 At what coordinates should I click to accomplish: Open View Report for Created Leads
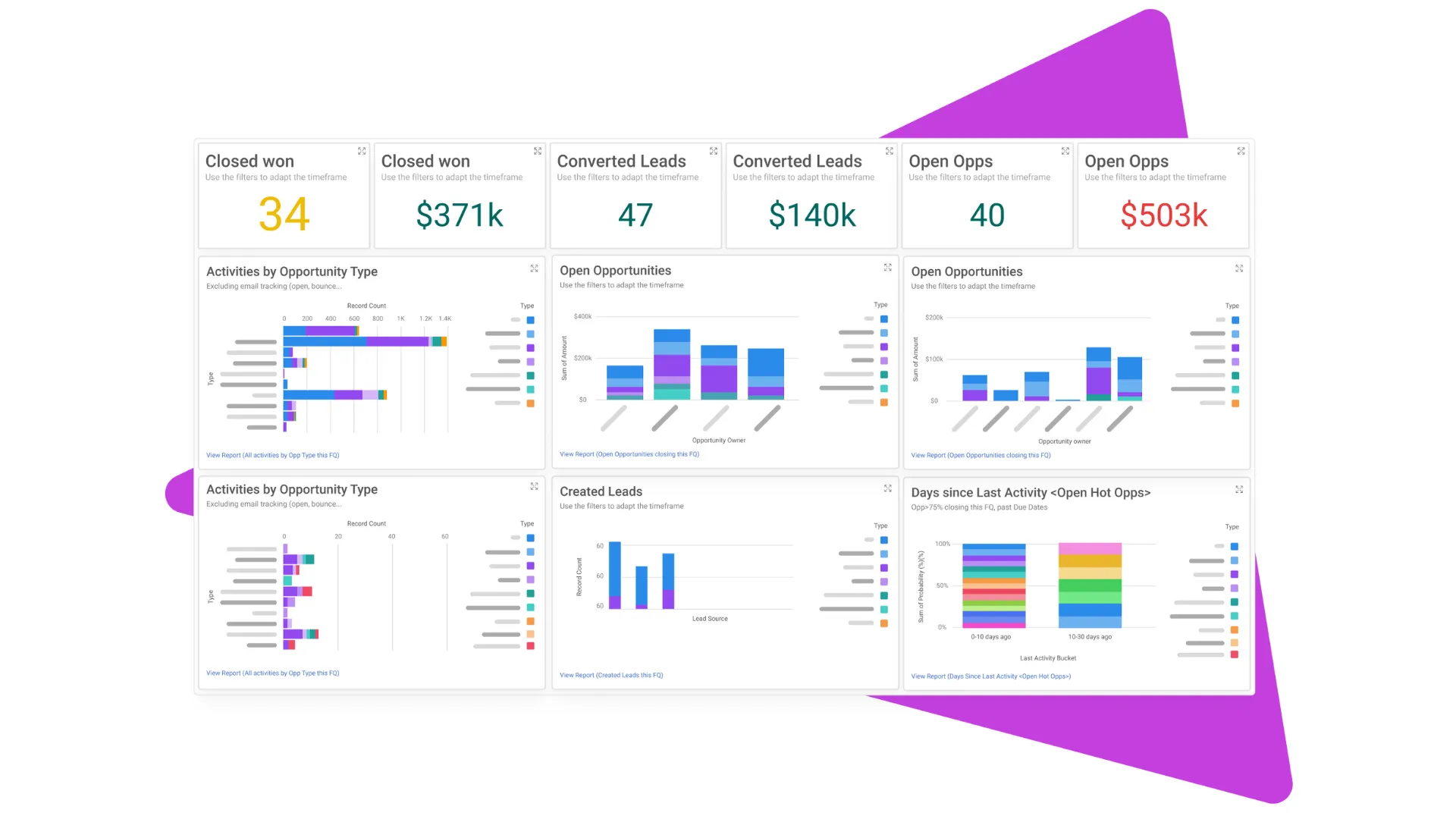(611, 675)
